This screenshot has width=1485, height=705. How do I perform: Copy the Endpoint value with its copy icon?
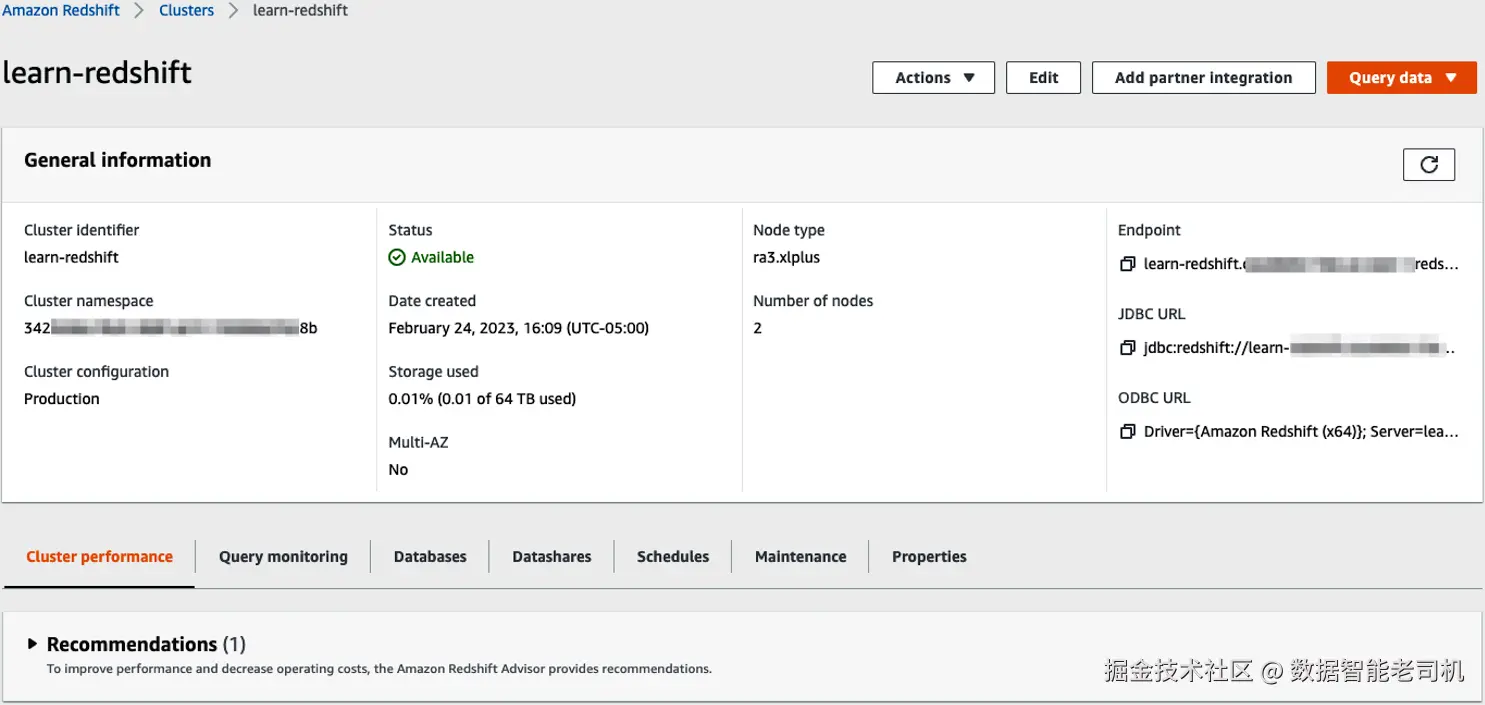click(x=1128, y=264)
